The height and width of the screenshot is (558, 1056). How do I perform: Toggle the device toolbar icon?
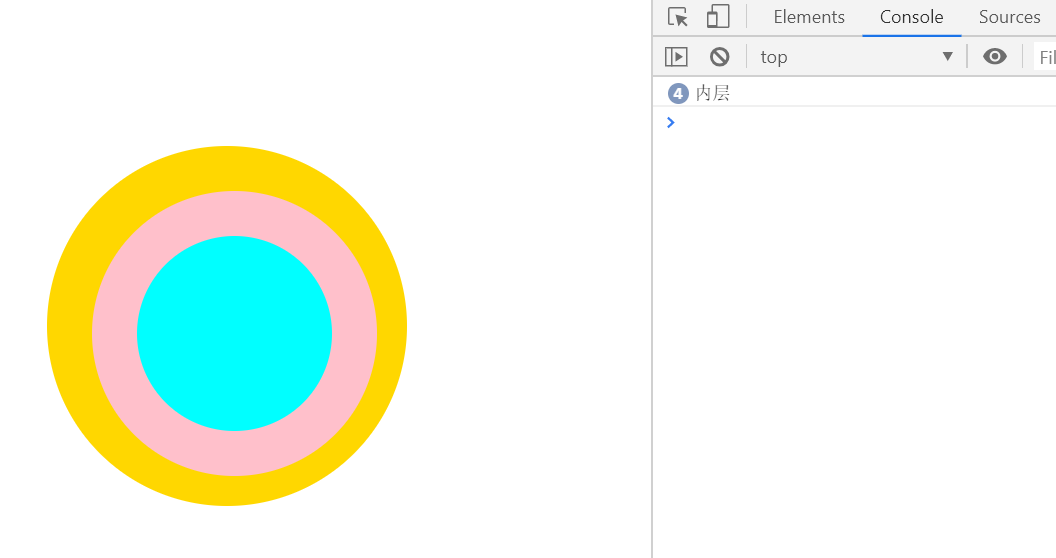point(718,17)
